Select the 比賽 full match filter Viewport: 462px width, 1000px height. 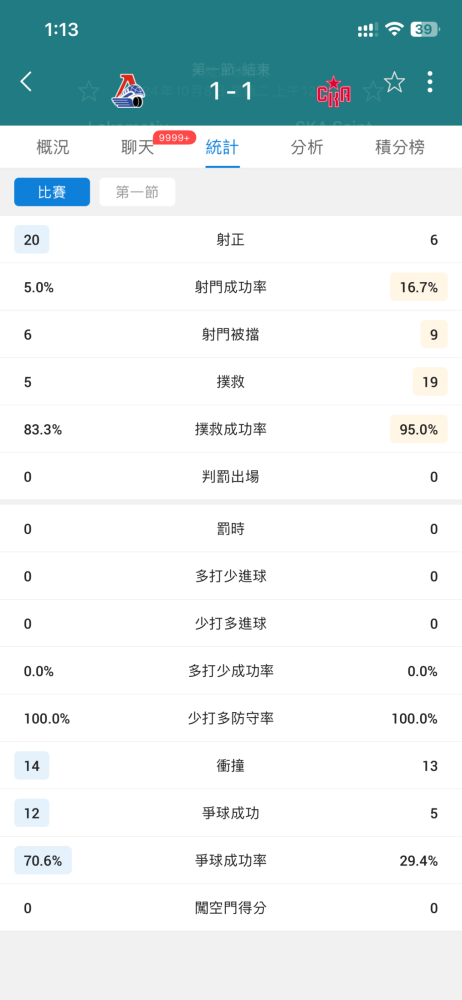(x=52, y=192)
